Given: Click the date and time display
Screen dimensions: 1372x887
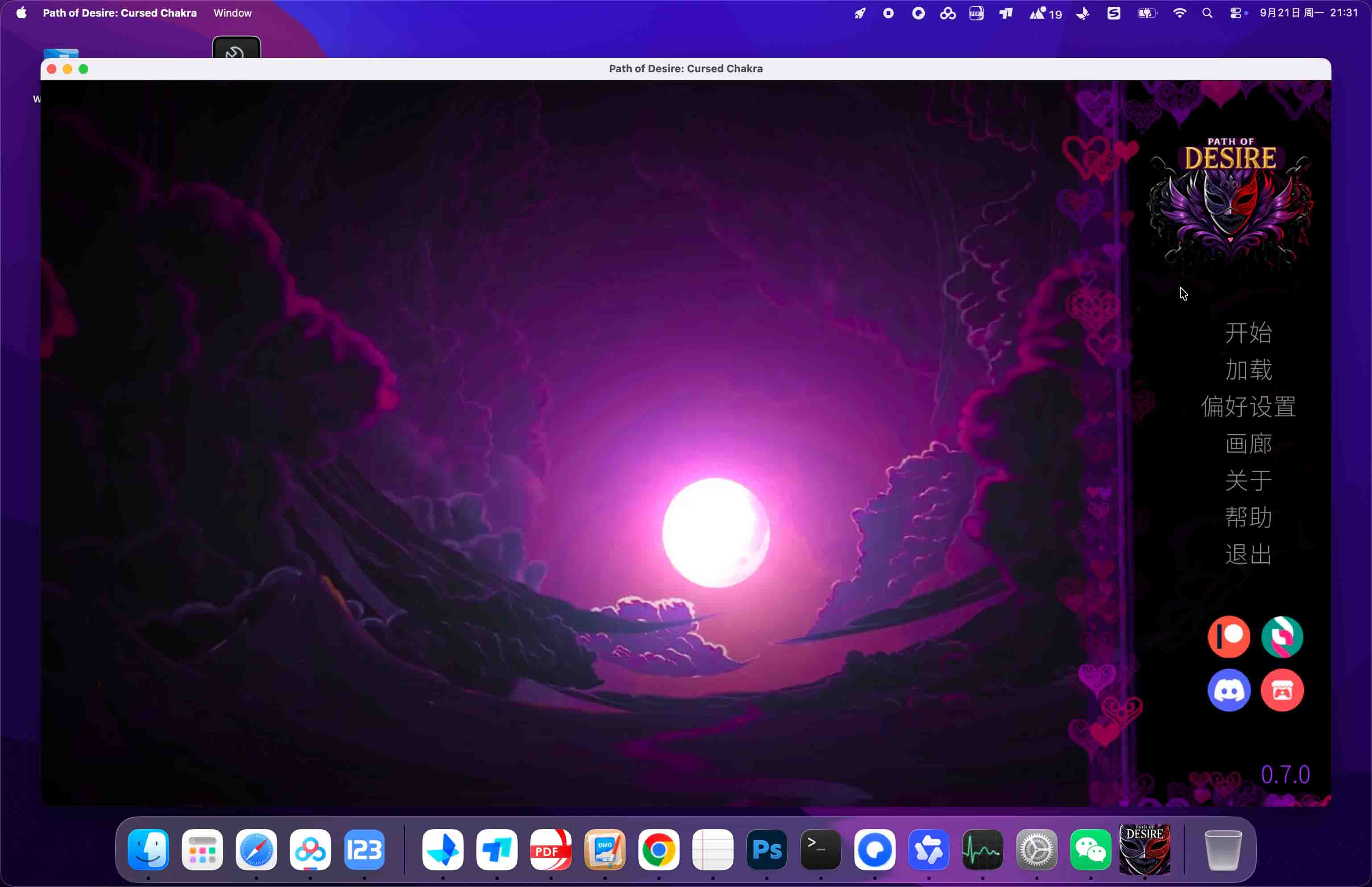Looking at the screenshot, I should tap(1309, 12).
